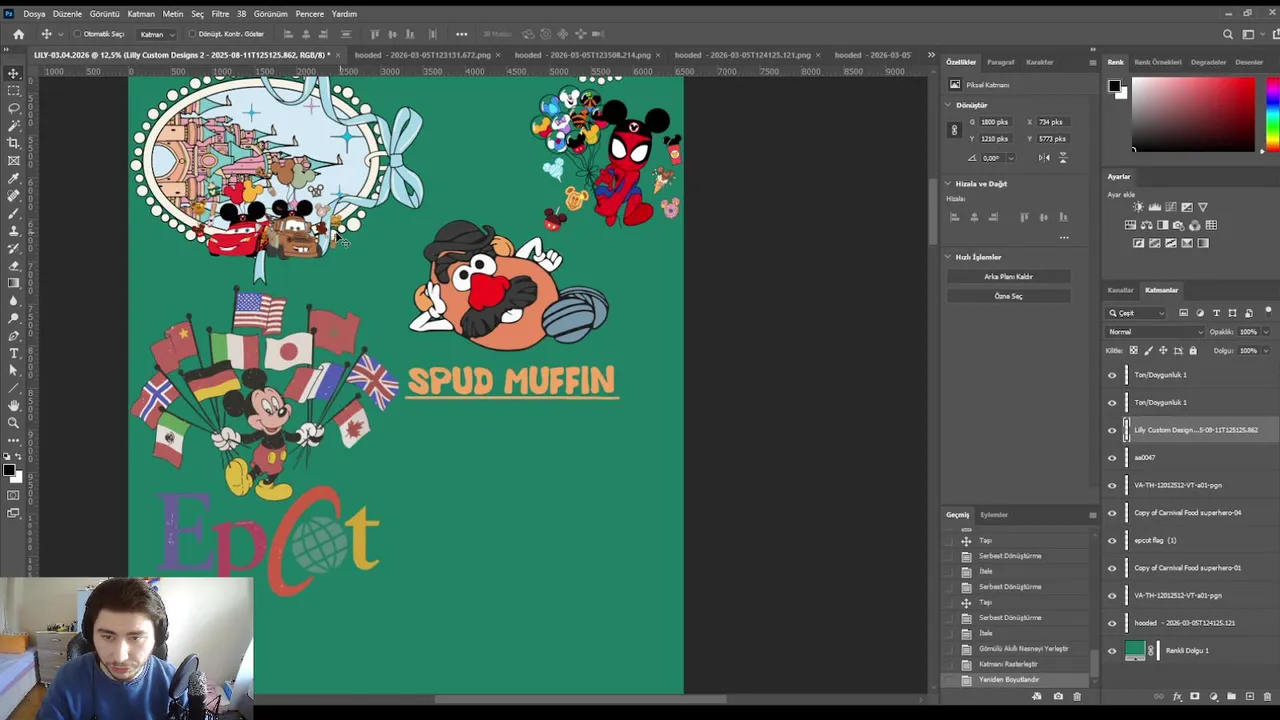The image size is (1280, 720).
Task: Create a new layer
Action: point(1249,697)
